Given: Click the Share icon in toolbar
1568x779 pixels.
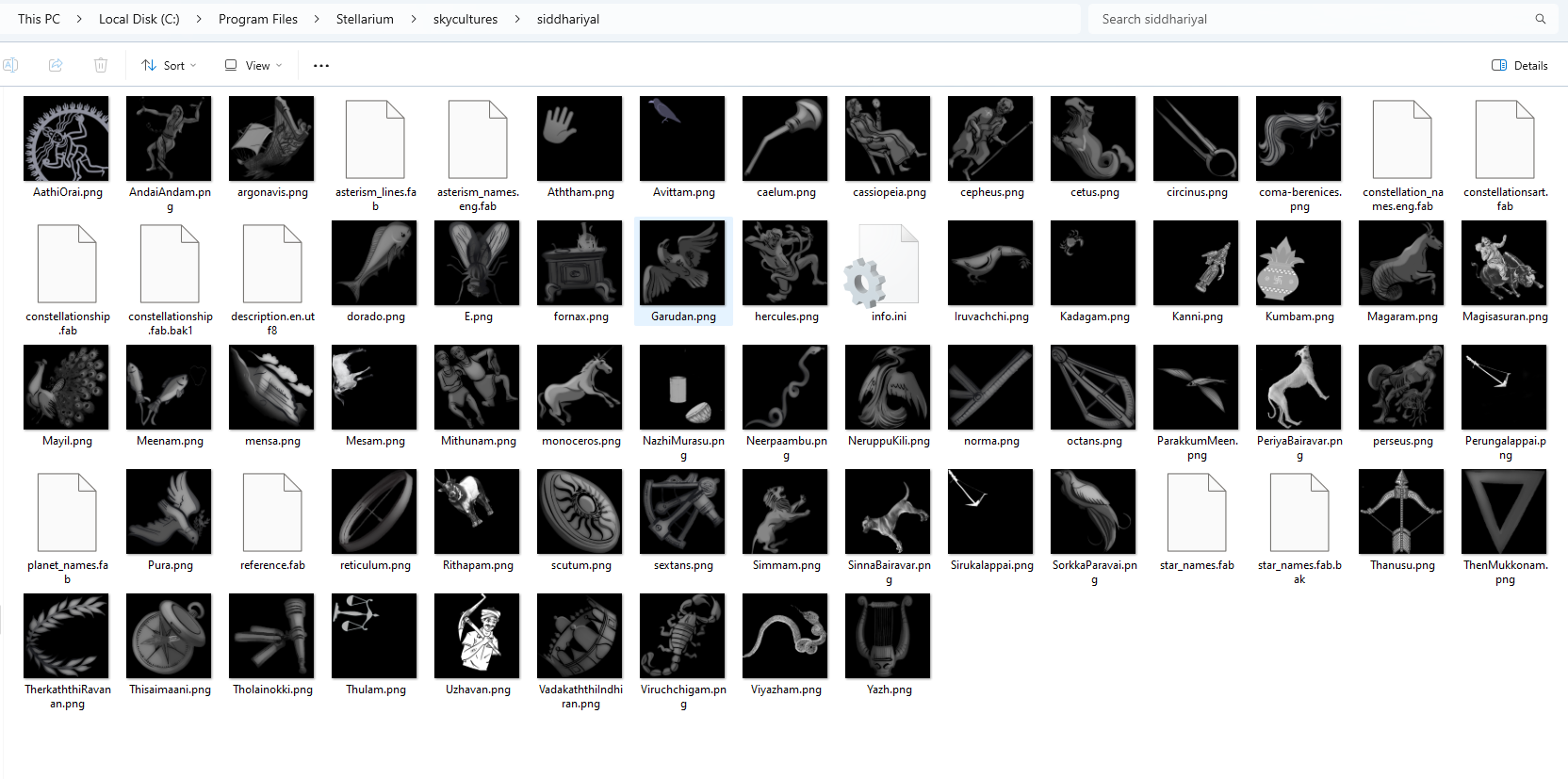Looking at the screenshot, I should tap(56, 65).
